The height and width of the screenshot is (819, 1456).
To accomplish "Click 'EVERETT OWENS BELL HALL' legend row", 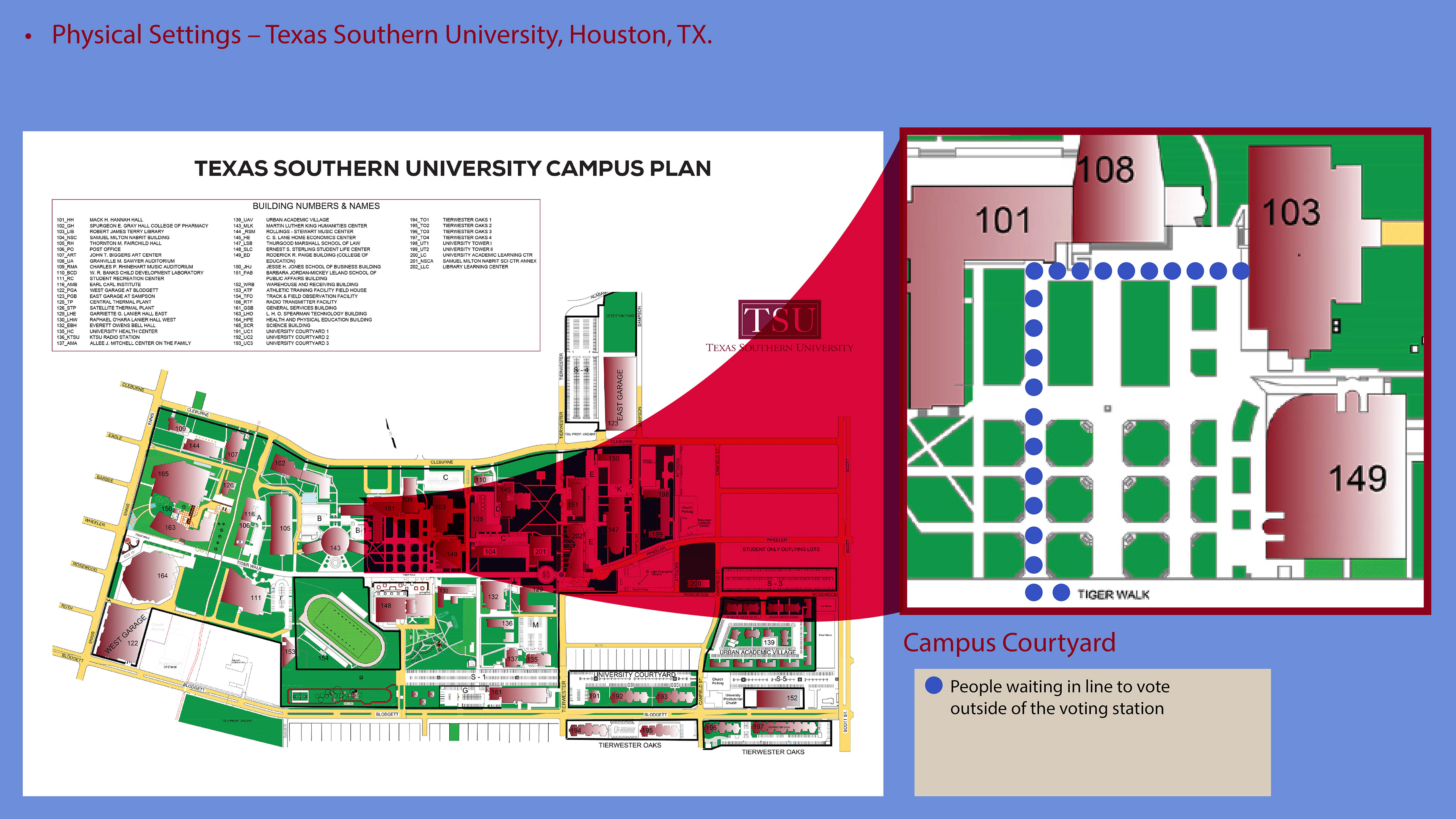I will point(106,326).
